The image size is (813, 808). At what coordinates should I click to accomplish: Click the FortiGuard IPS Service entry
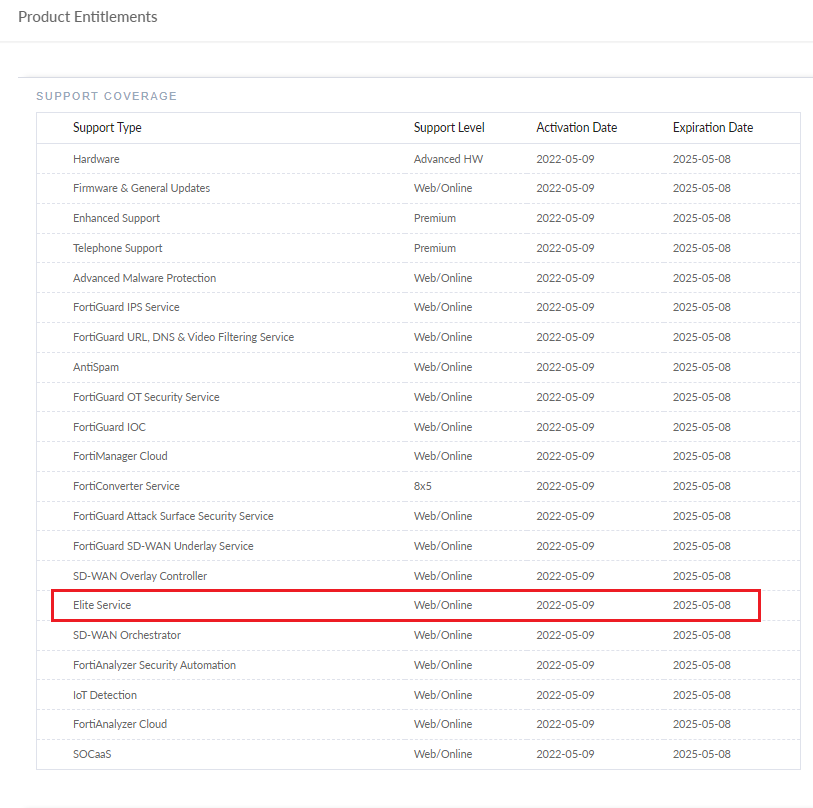coord(126,307)
